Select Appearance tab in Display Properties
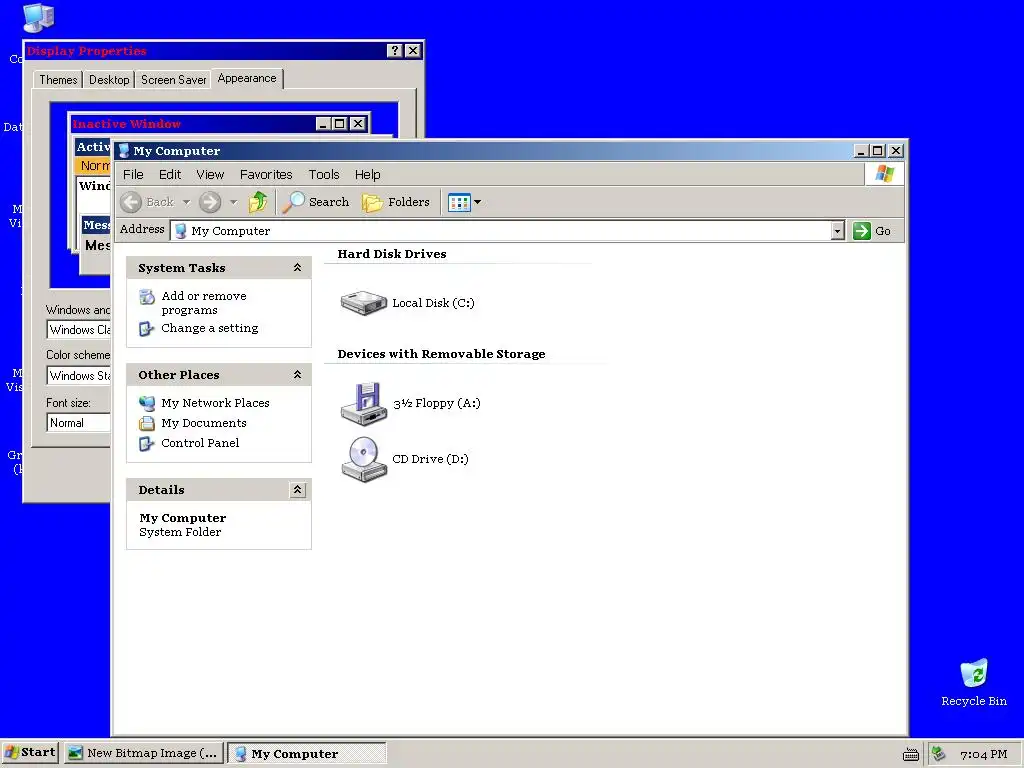 pyautogui.click(x=247, y=78)
